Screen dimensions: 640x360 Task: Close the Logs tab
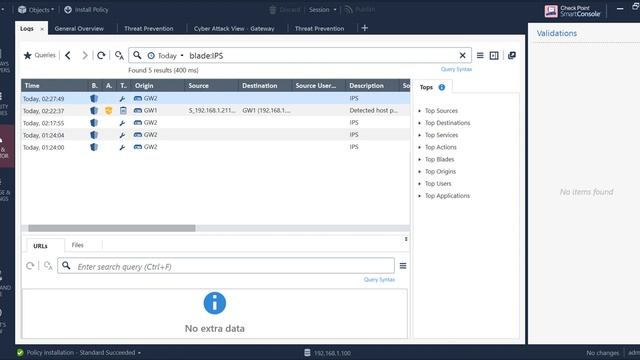click(42, 29)
